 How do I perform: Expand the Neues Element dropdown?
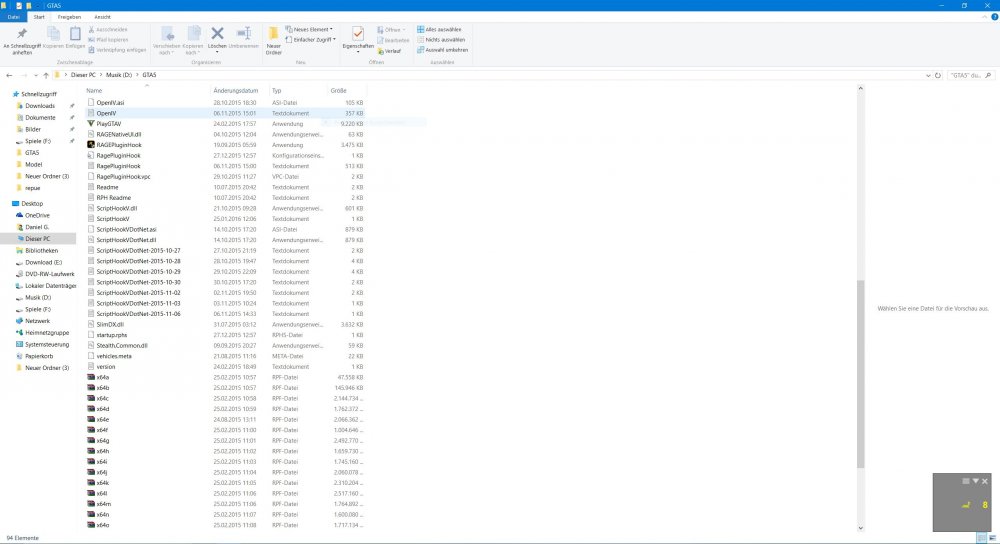[314, 30]
